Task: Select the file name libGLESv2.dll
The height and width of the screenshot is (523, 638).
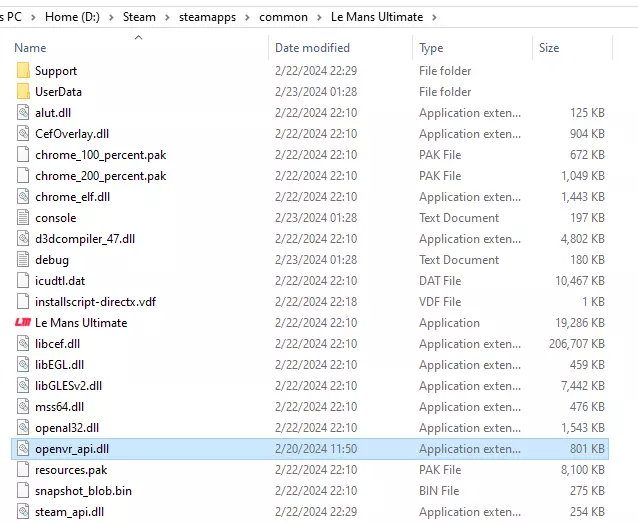Action: (68, 386)
